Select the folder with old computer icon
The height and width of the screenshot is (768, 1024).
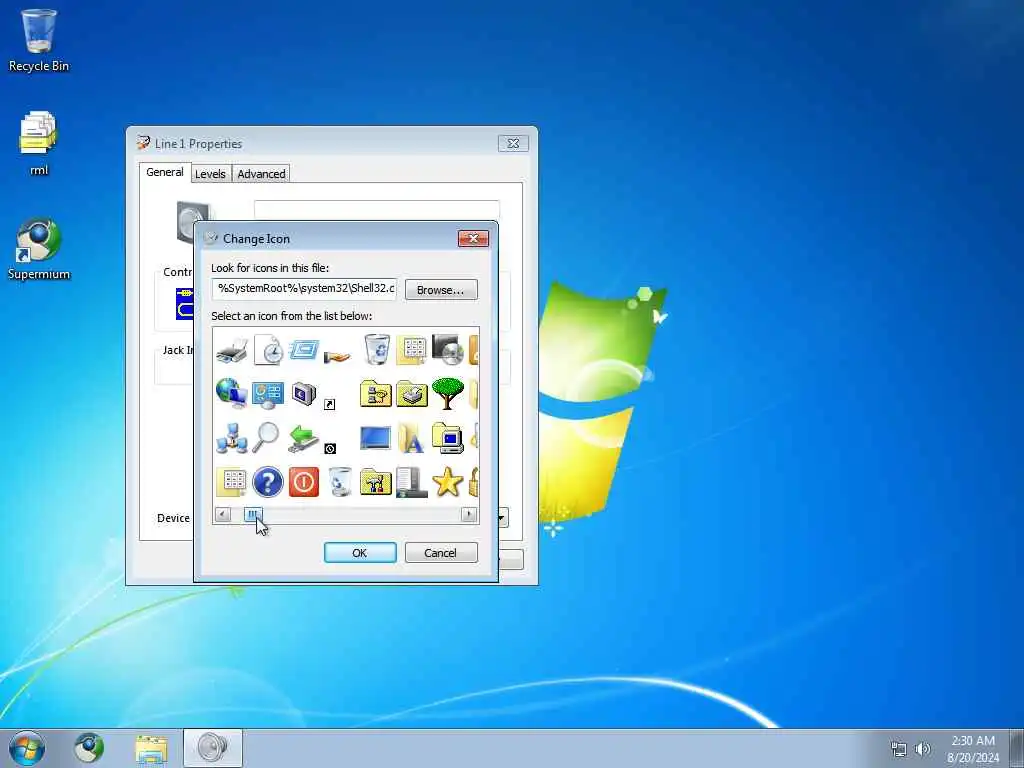tap(448, 438)
